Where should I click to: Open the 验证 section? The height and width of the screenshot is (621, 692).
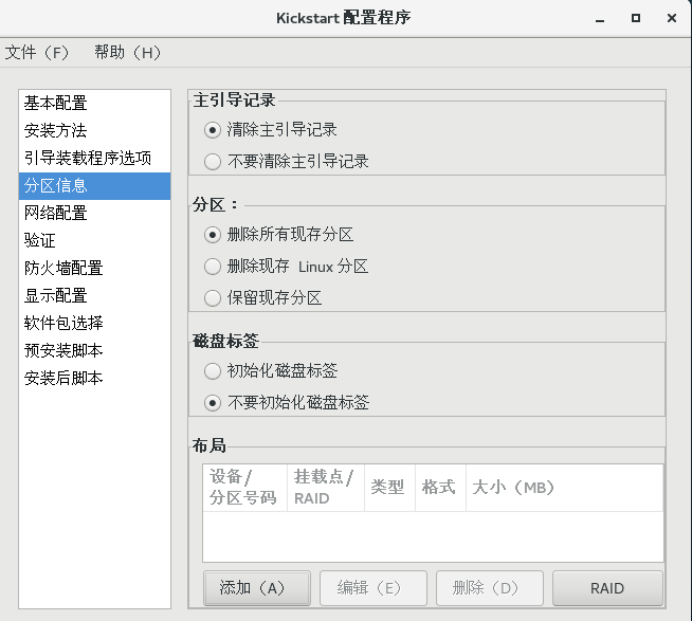coord(94,241)
